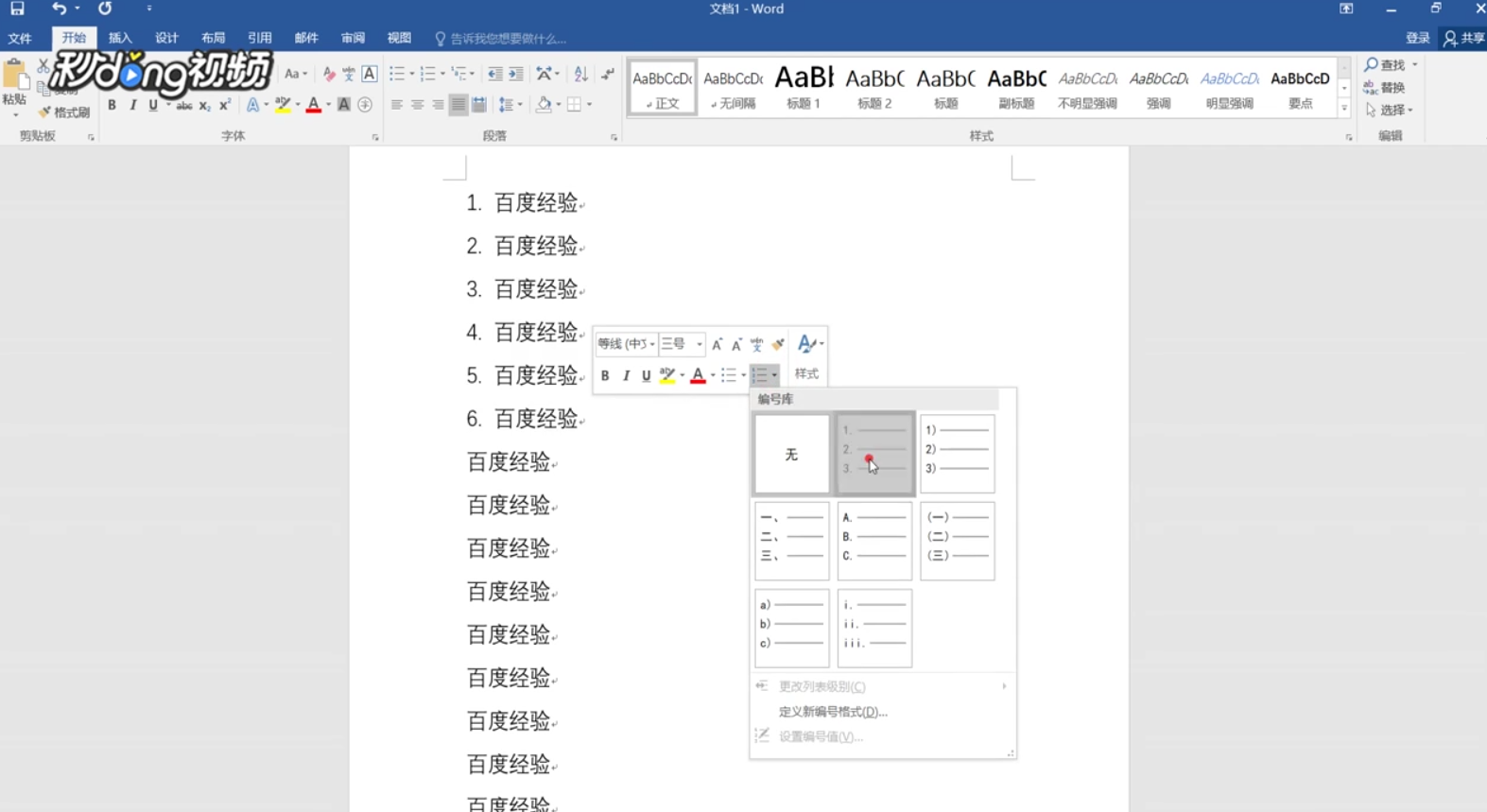Click the mini toolbar red font color button
The width and height of the screenshot is (1487, 812).
point(698,375)
